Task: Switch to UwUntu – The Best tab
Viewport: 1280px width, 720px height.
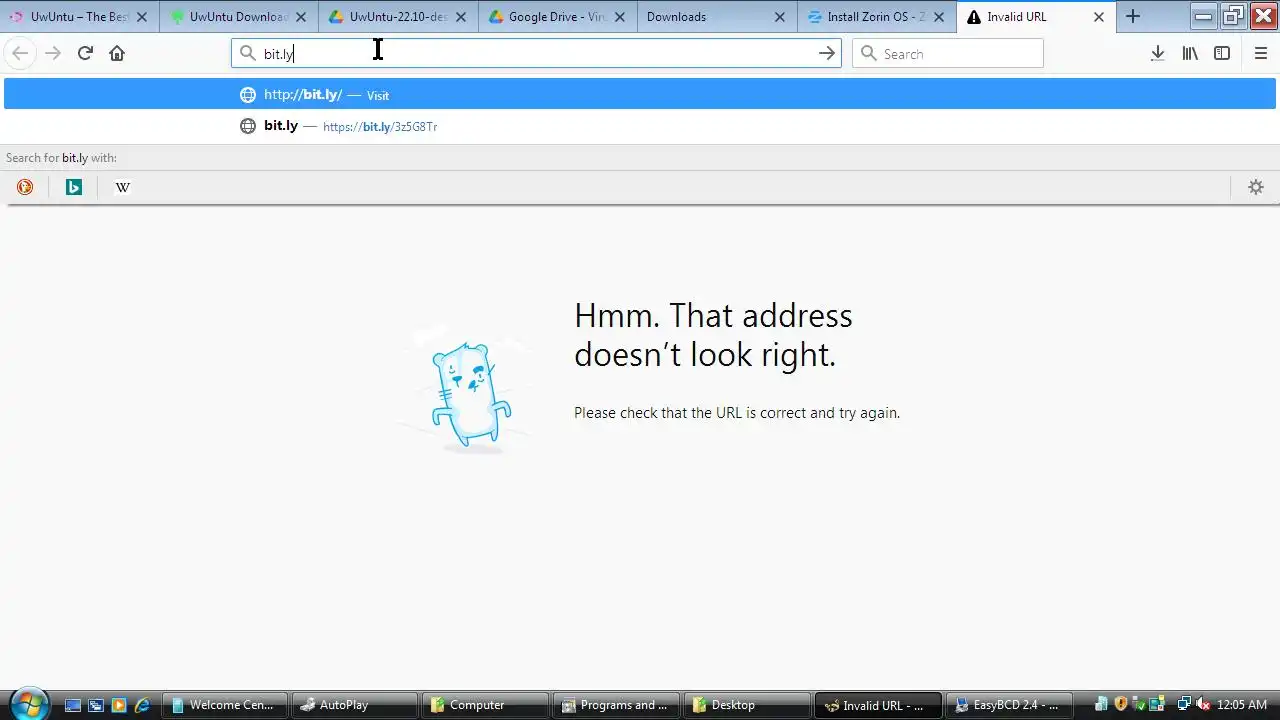Action: pos(79,17)
